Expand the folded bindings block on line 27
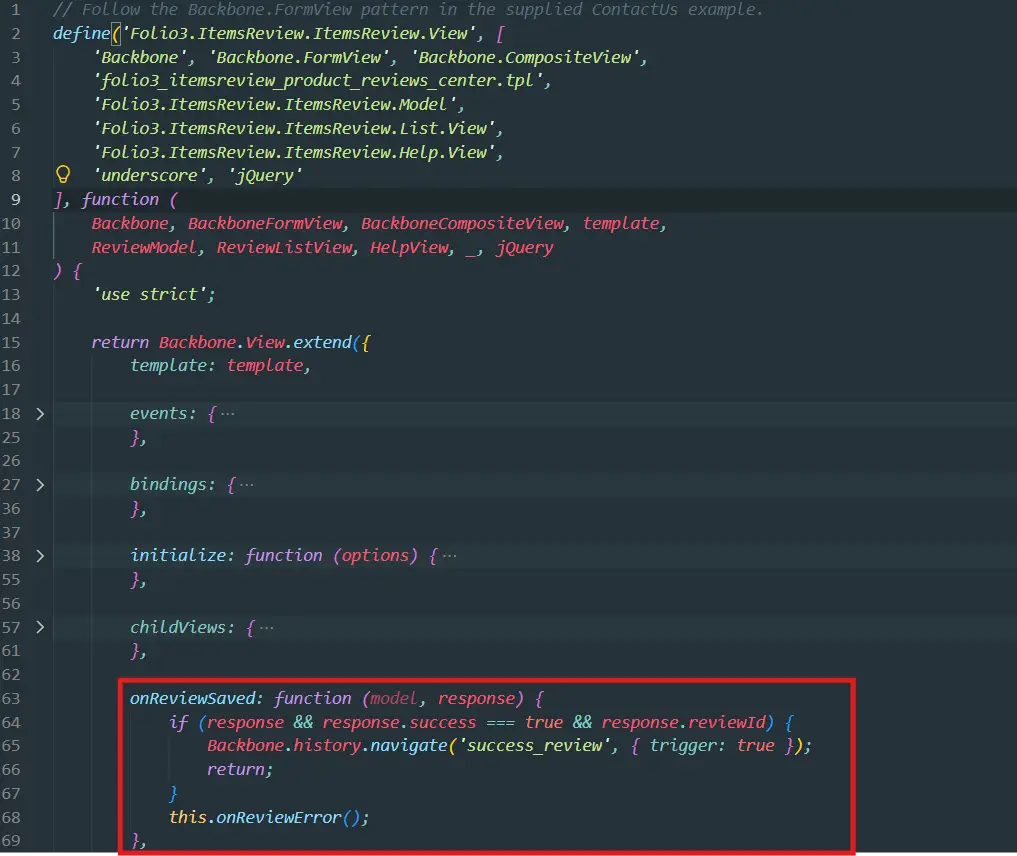The width and height of the screenshot is (1017, 856). tap(40, 485)
